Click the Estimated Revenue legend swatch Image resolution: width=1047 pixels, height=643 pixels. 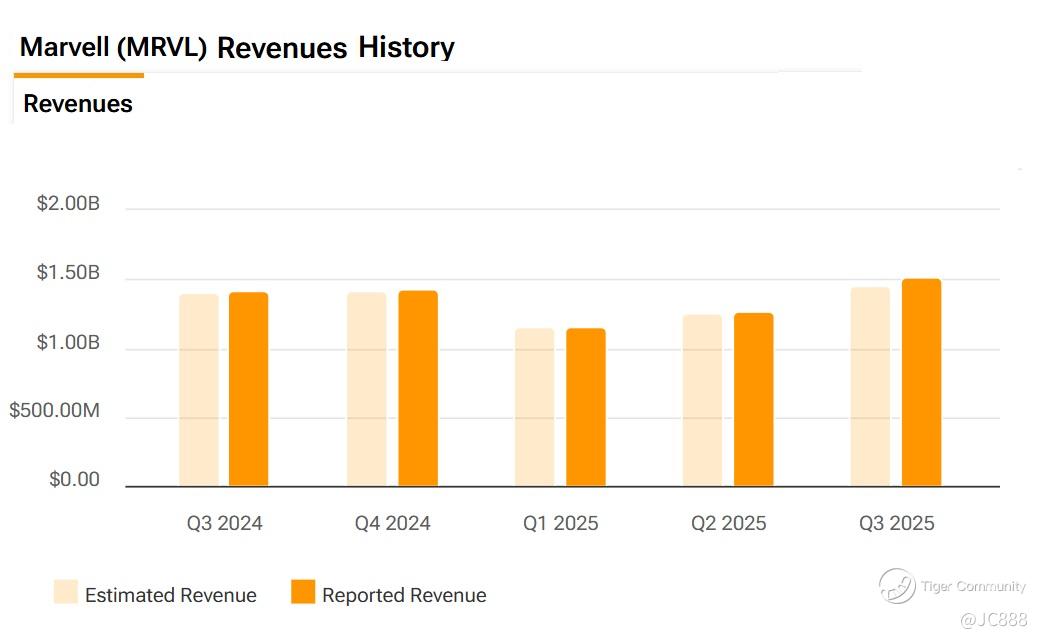tap(65, 592)
